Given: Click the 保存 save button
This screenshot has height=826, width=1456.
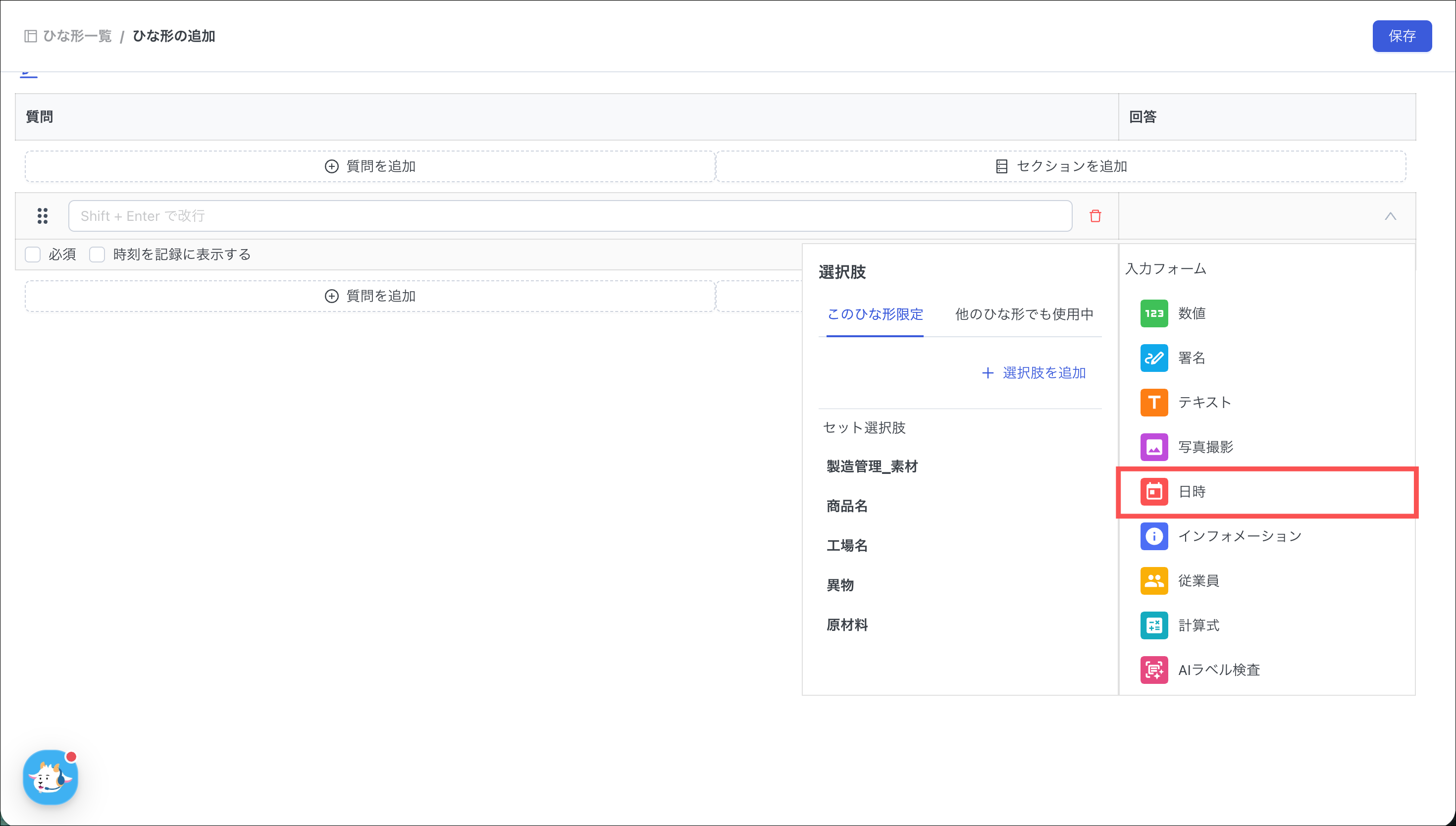Looking at the screenshot, I should point(1402,36).
